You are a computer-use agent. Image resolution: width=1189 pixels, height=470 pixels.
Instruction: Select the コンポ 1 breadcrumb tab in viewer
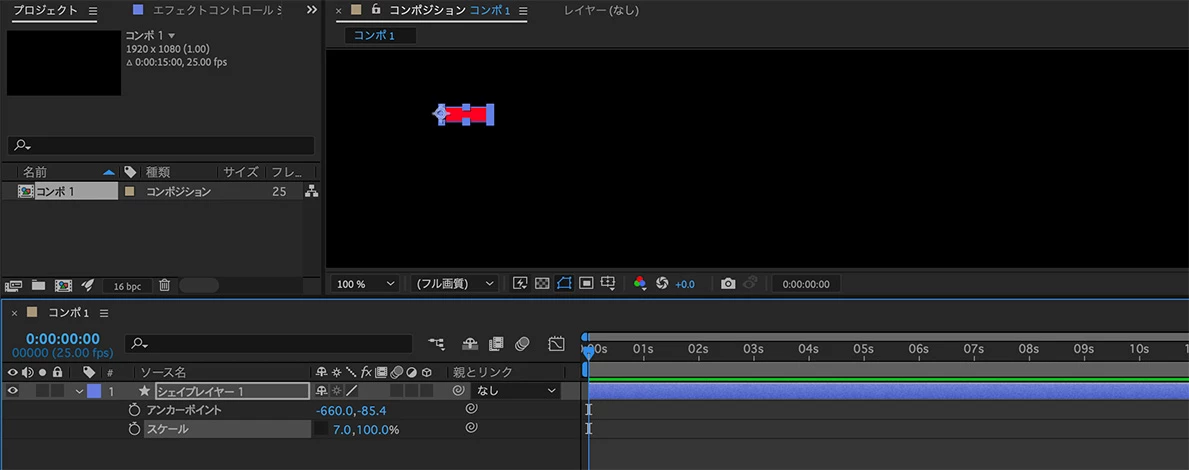[381, 36]
